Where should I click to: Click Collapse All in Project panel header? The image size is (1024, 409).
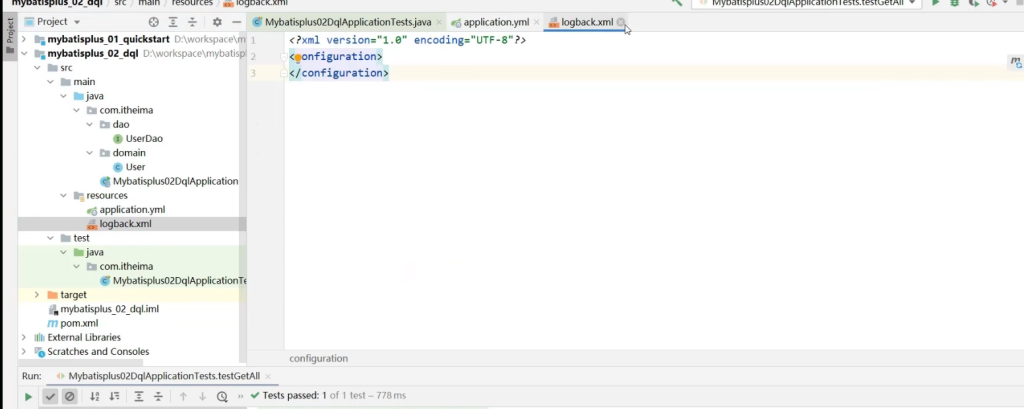click(191, 21)
